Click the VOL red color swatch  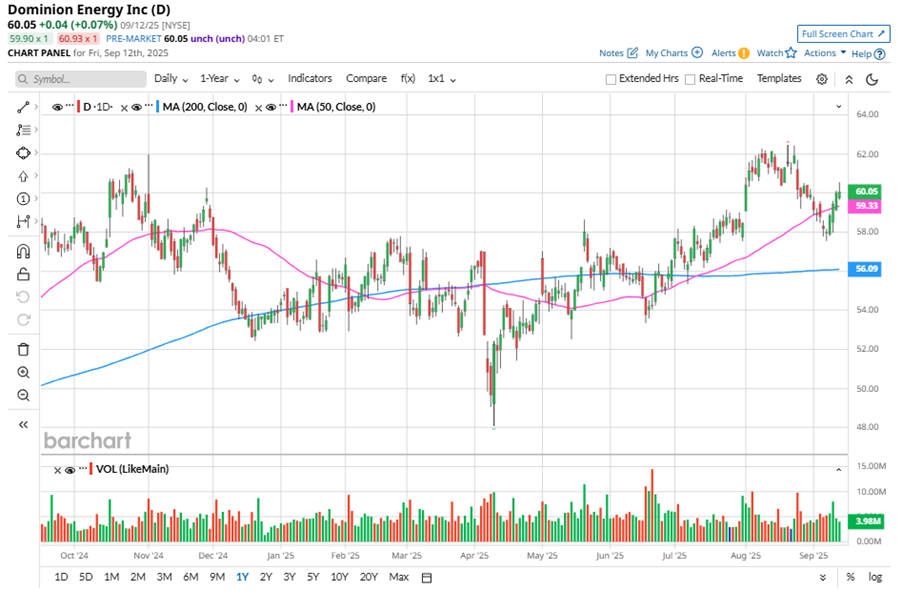click(91, 469)
